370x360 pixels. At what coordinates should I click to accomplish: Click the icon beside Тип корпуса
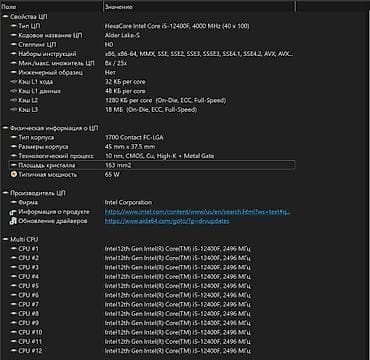(14, 137)
